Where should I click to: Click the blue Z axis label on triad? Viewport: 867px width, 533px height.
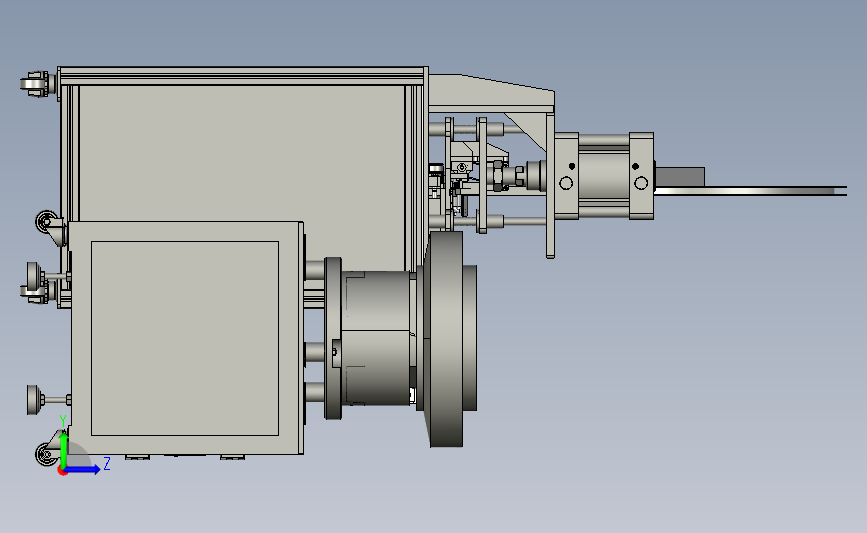pyautogui.click(x=107, y=463)
